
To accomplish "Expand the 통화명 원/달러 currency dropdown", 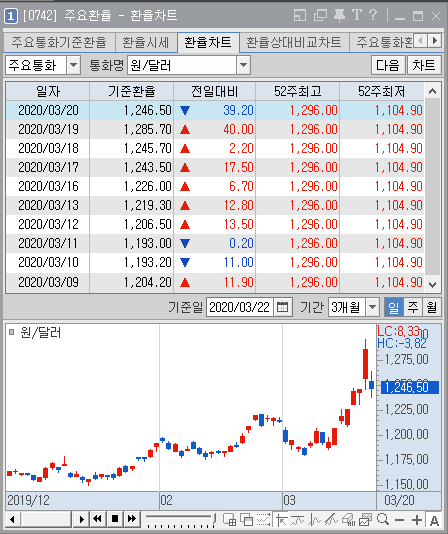I will 243,65.
